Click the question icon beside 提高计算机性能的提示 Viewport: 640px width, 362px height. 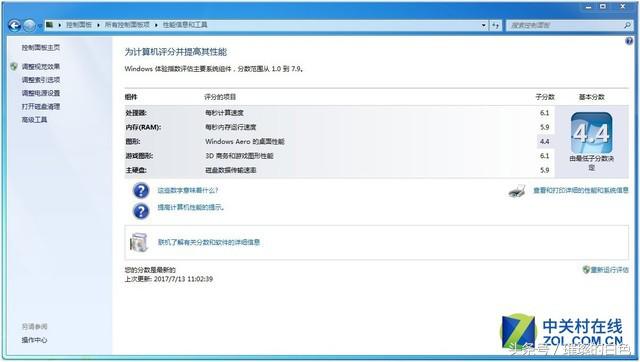[141, 211]
